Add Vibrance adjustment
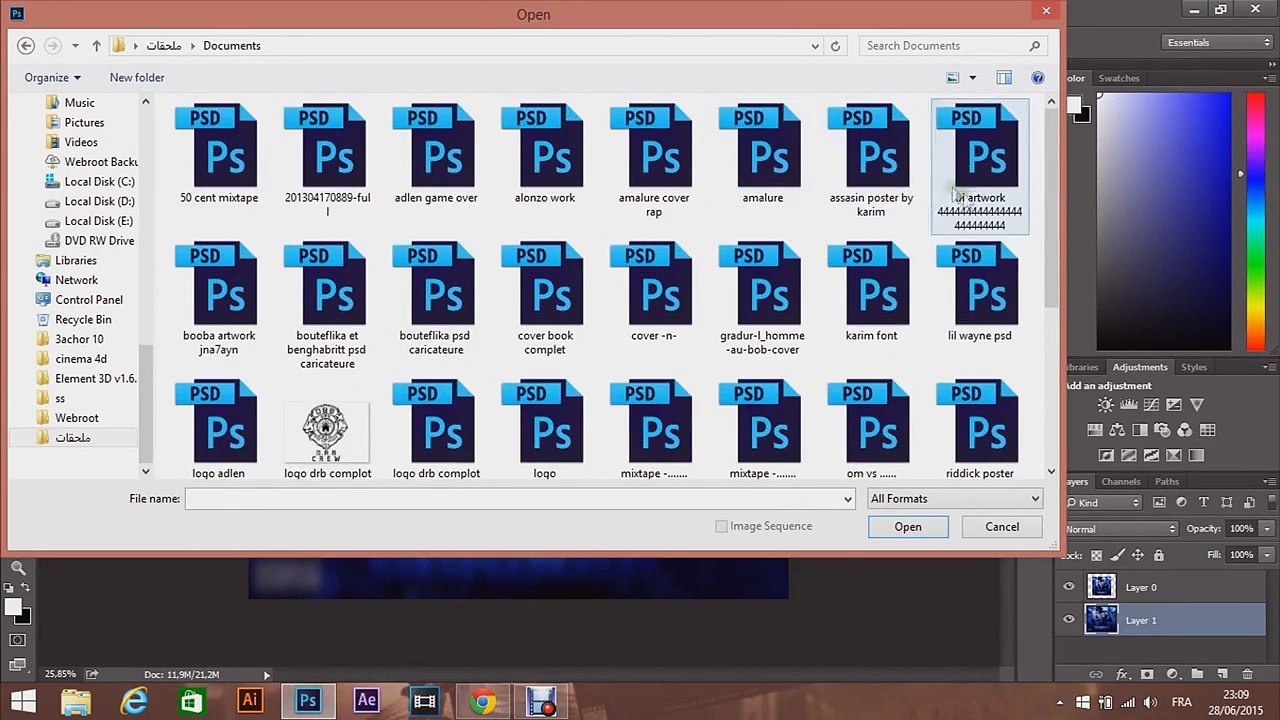Viewport: 1280px width, 720px height. pos(1197,405)
